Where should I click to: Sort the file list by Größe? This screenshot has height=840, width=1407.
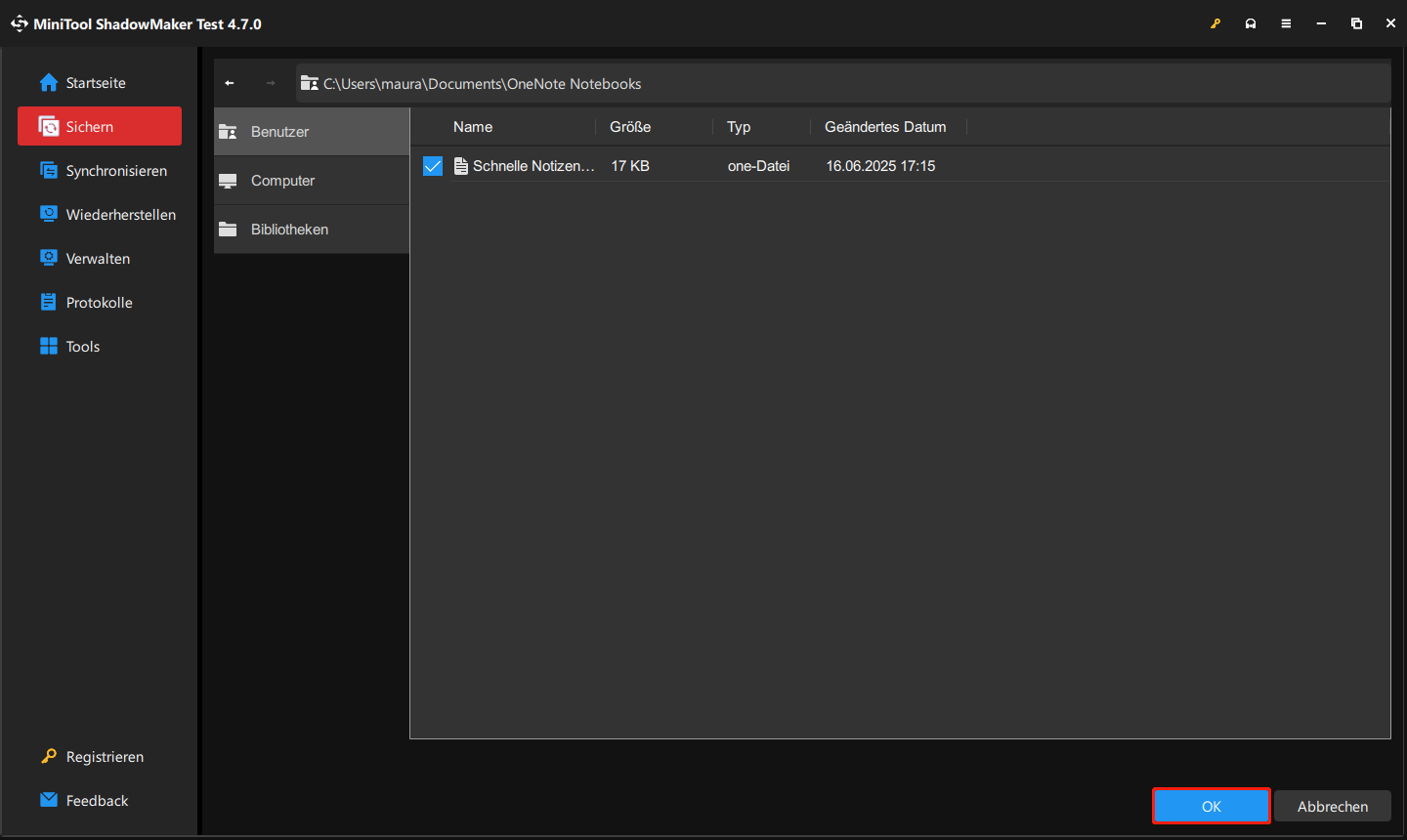point(630,127)
